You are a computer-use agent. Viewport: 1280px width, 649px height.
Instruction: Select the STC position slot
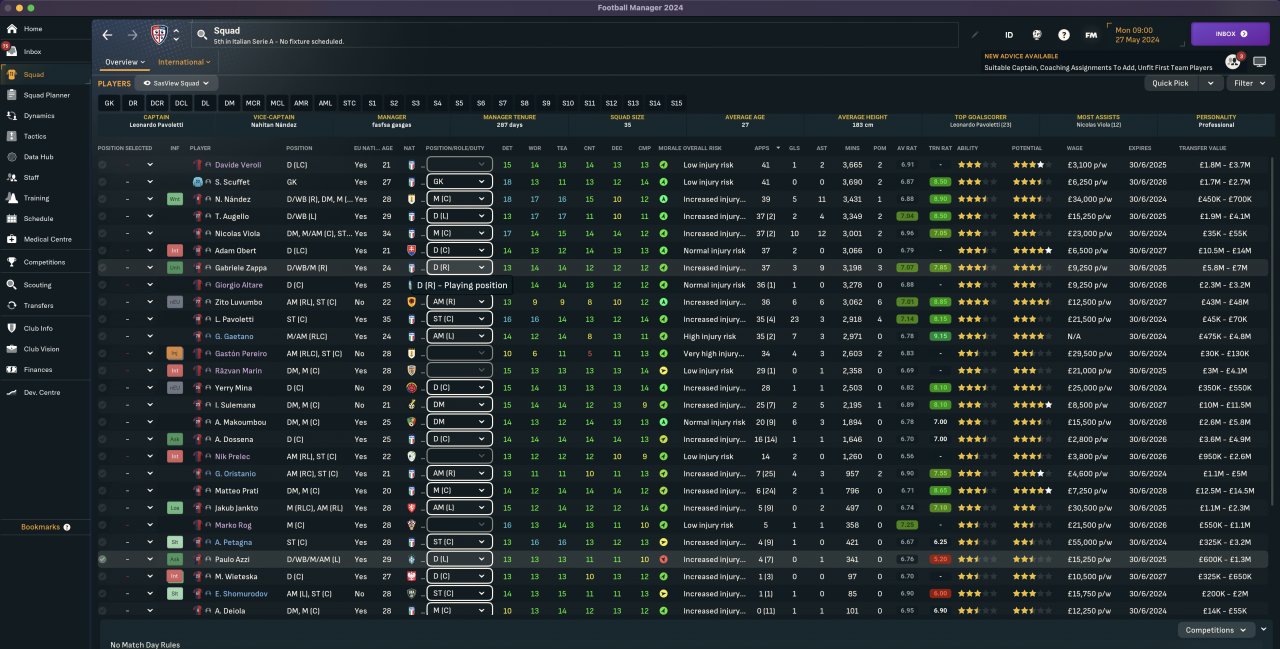click(x=349, y=103)
